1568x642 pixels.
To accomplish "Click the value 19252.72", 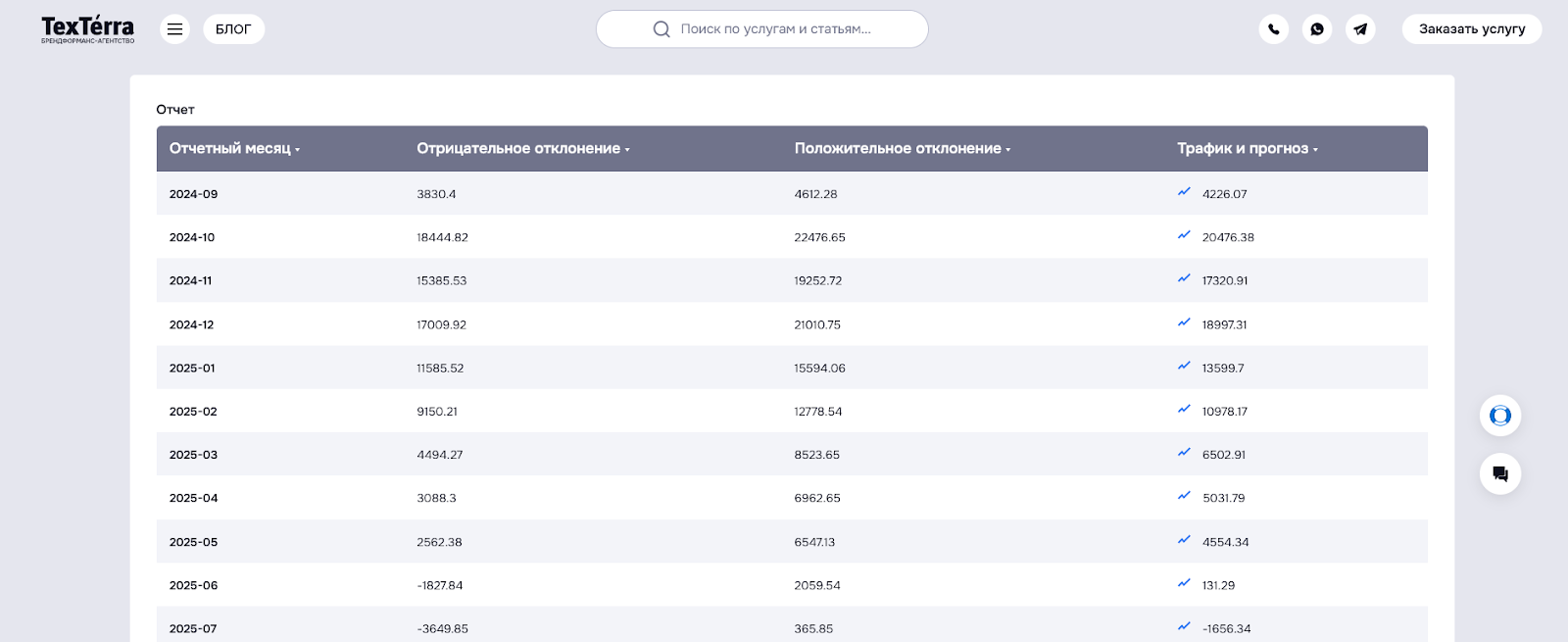I will [x=818, y=280].
